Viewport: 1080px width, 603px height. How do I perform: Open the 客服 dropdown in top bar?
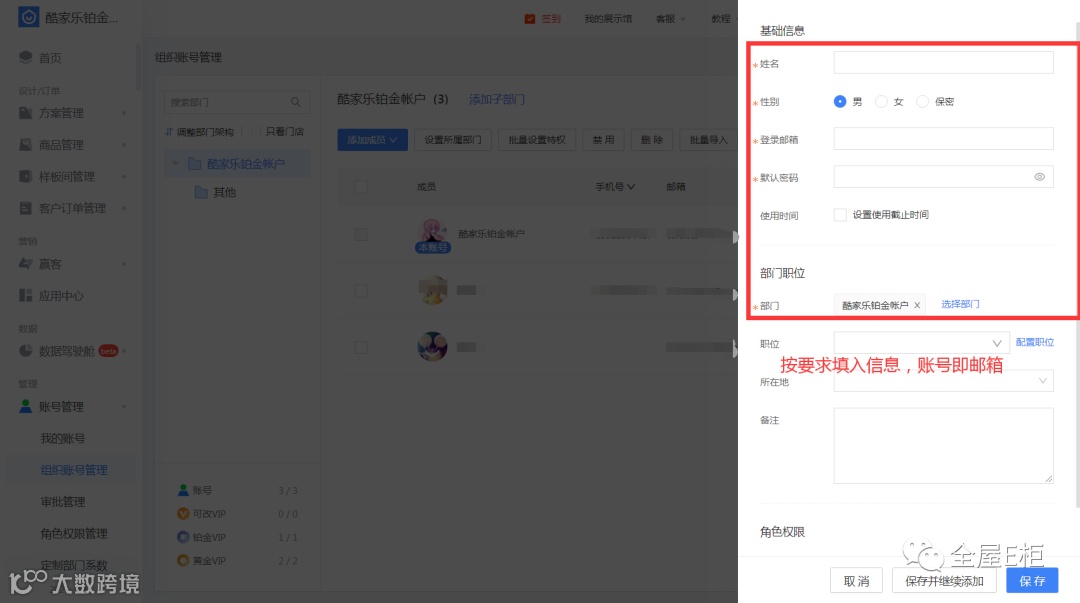pyautogui.click(x=671, y=19)
